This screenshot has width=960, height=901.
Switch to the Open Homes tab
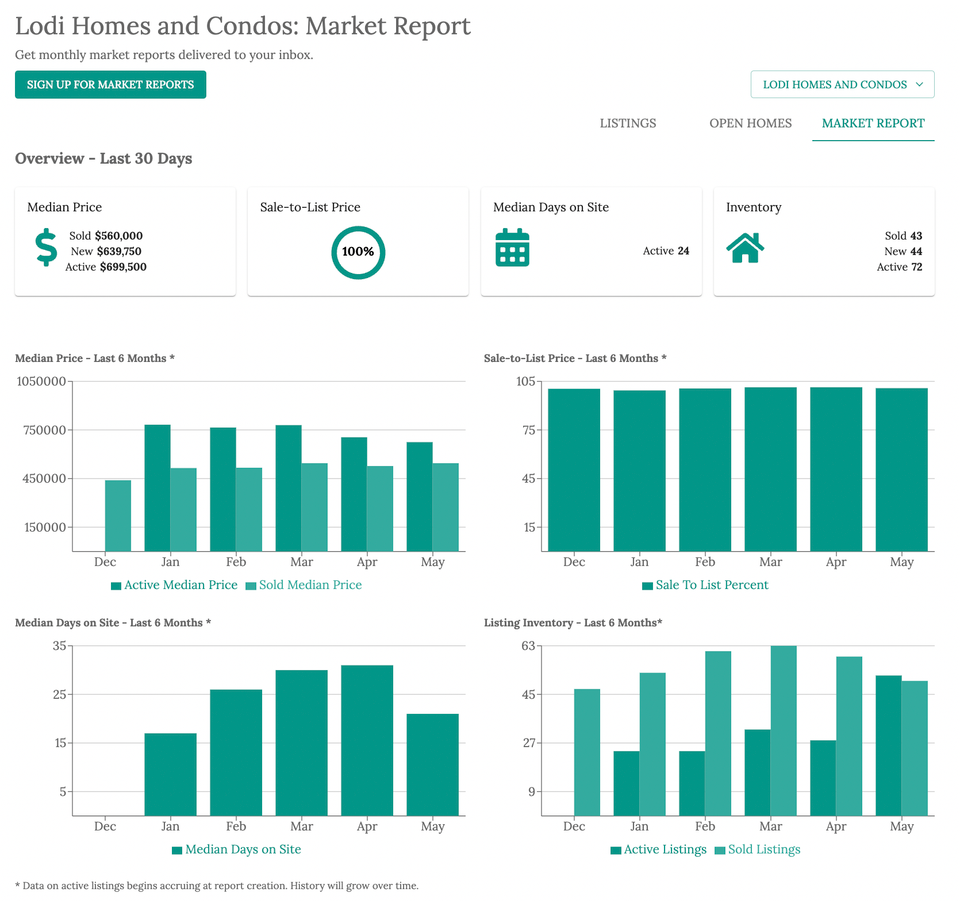(750, 123)
